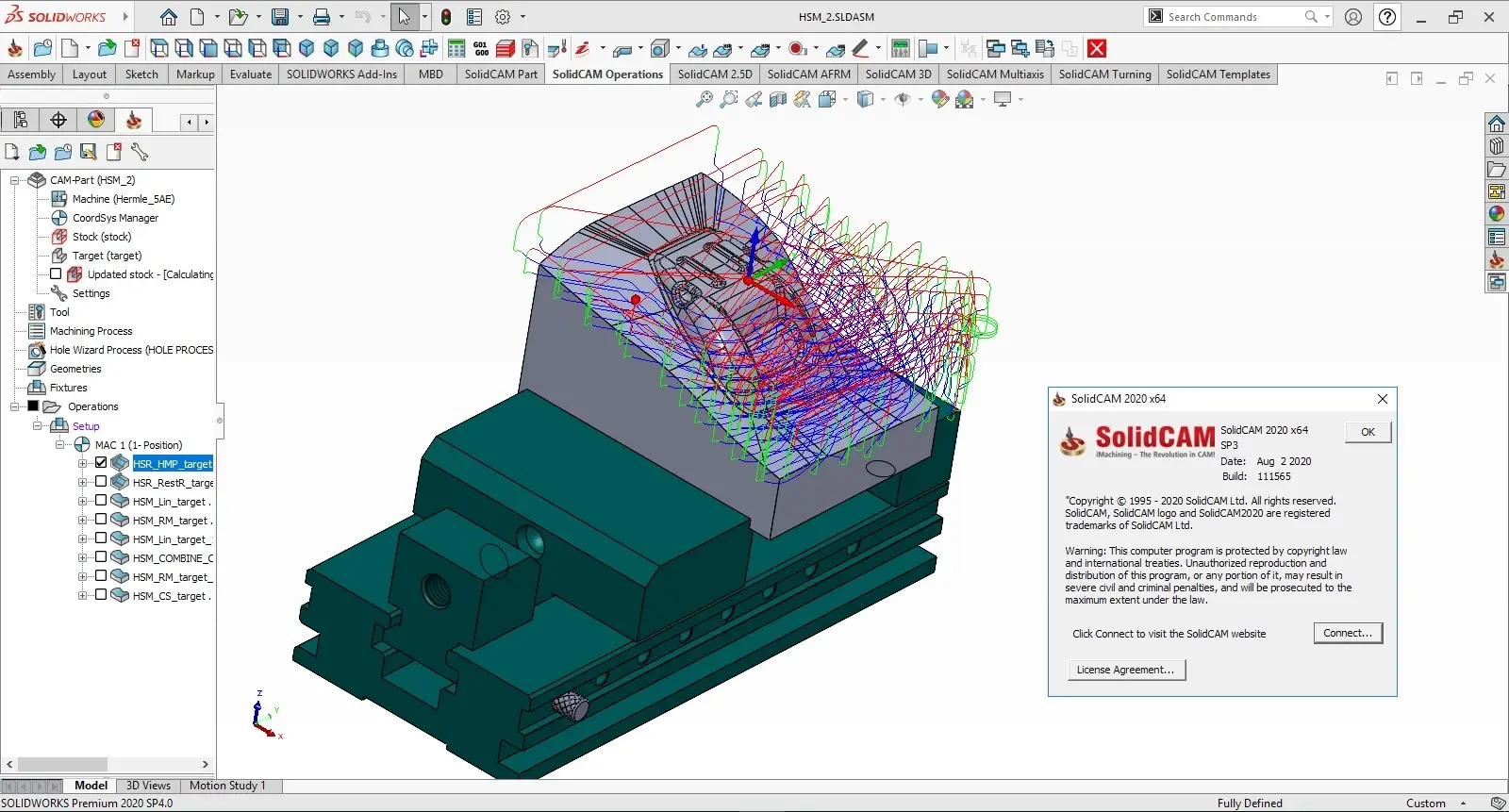Toggle the black Operations folder checkbox
This screenshot has width=1509, height=812.
click(33, 406)
